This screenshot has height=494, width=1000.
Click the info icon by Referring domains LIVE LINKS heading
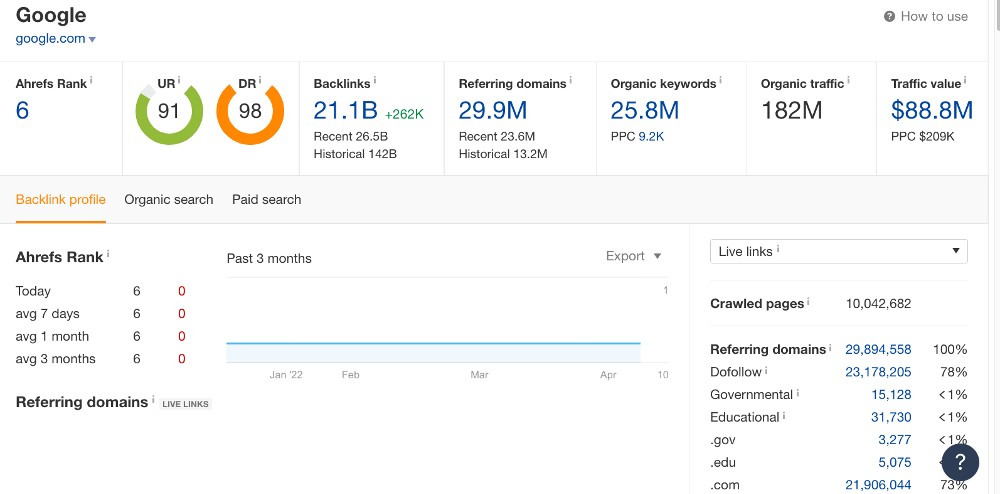[153, 400]
